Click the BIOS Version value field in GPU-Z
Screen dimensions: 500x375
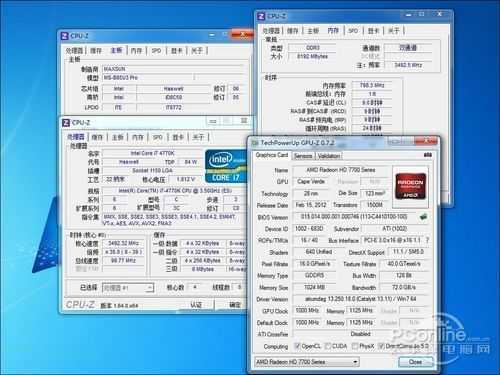pos(354,217)
